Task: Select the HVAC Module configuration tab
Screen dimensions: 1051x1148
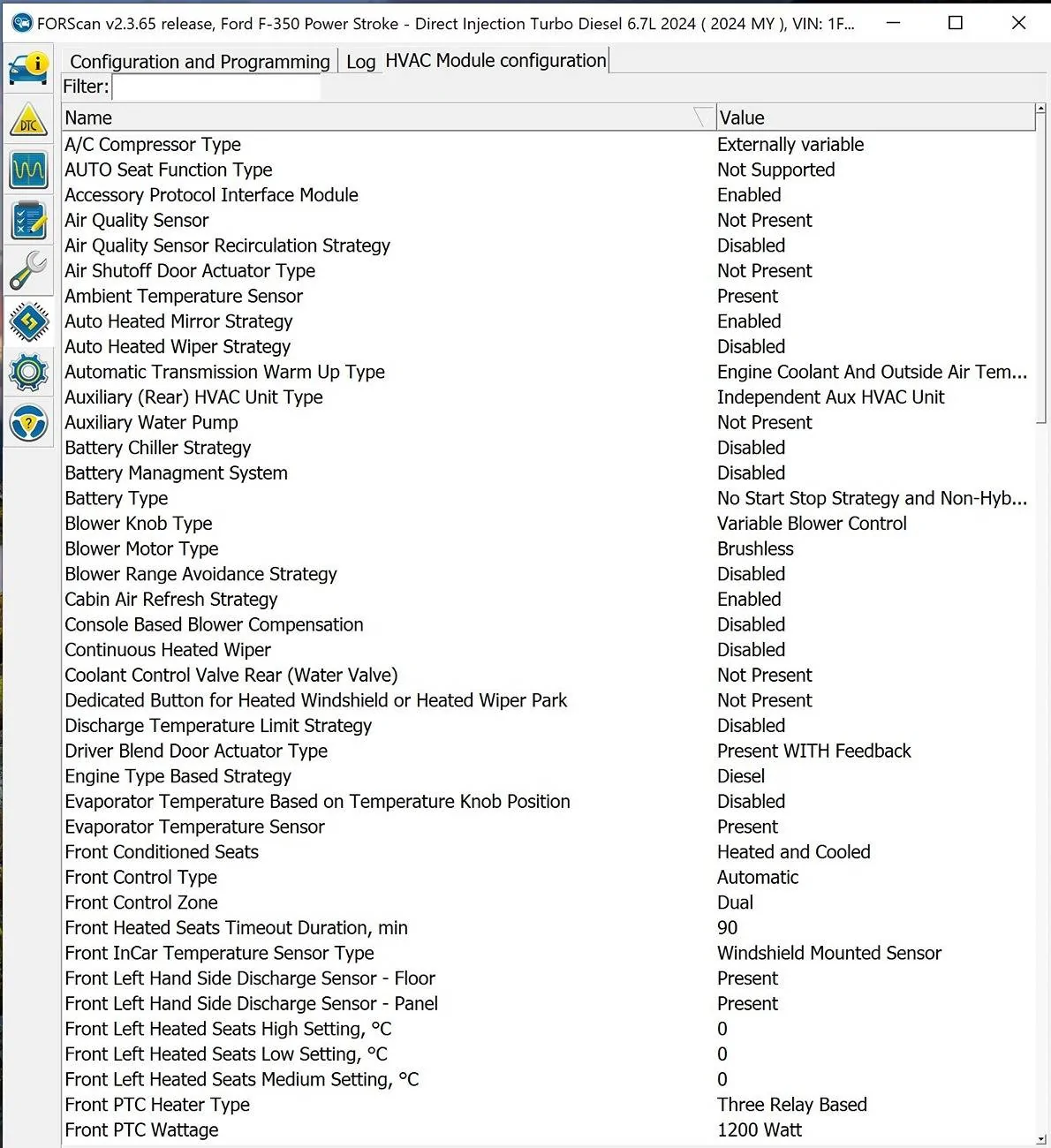Action: pos(495,61)
